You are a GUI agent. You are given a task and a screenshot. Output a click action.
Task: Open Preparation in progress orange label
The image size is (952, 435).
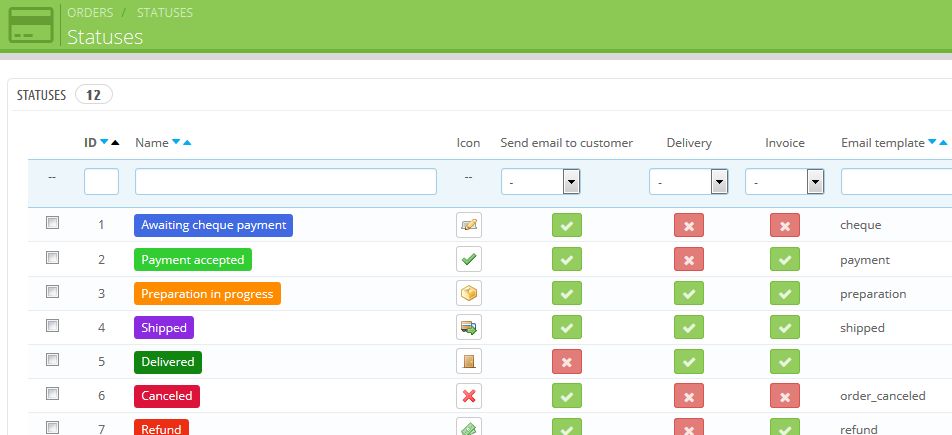tap(208, 293)
